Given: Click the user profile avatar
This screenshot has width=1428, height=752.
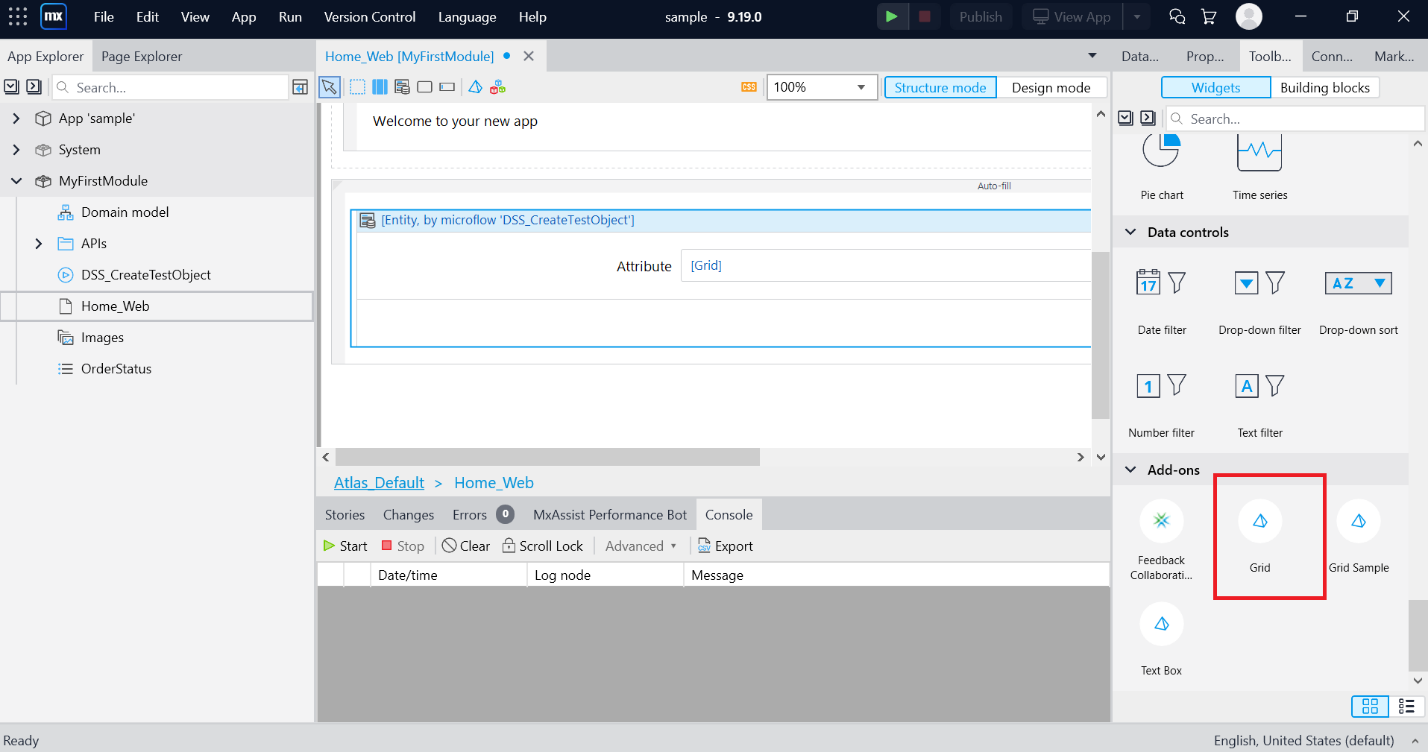Looking at the screenshot, I should tap(1249, 17).
